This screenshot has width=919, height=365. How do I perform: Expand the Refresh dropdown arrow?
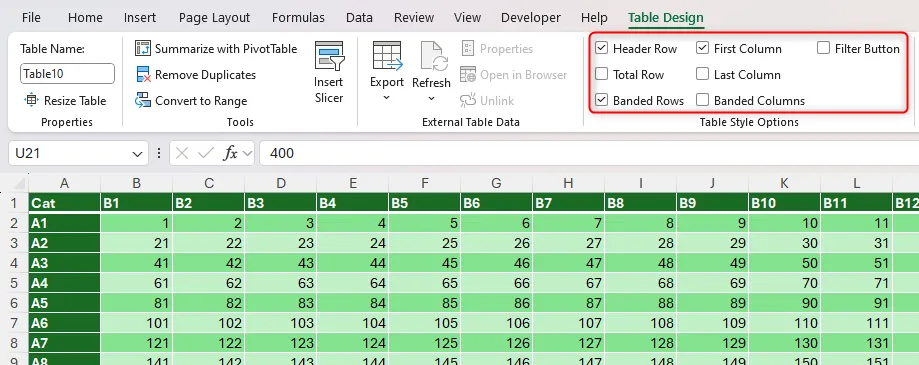pos(431,98)
